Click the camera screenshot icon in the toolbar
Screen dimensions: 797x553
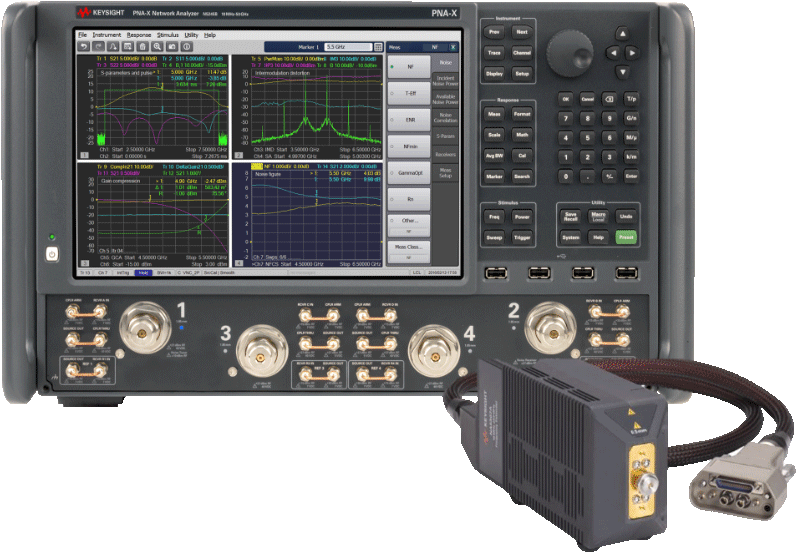point(172,47)
